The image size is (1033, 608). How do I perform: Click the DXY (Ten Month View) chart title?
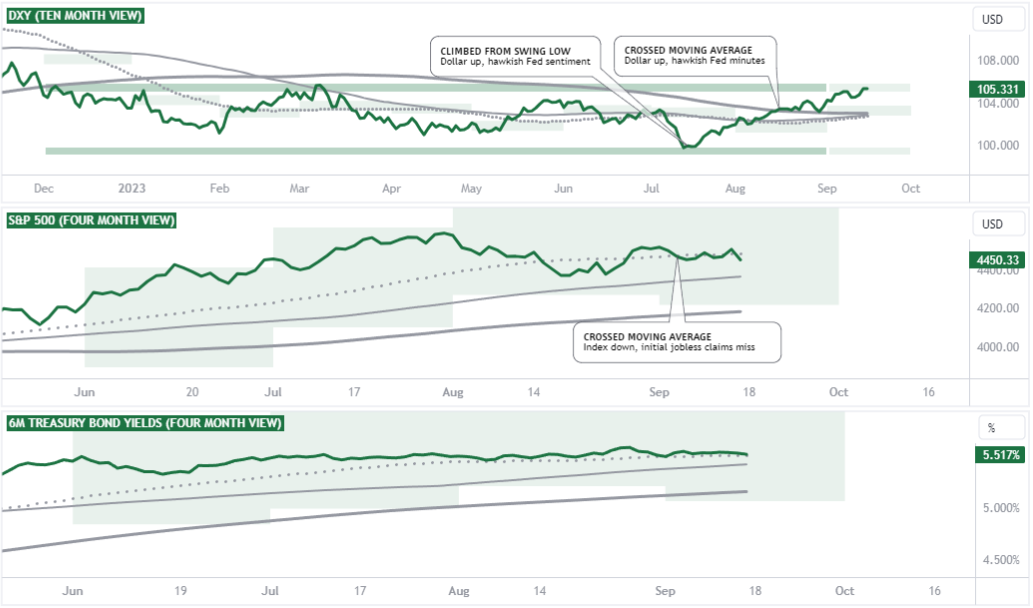click(x=75, y=15)
